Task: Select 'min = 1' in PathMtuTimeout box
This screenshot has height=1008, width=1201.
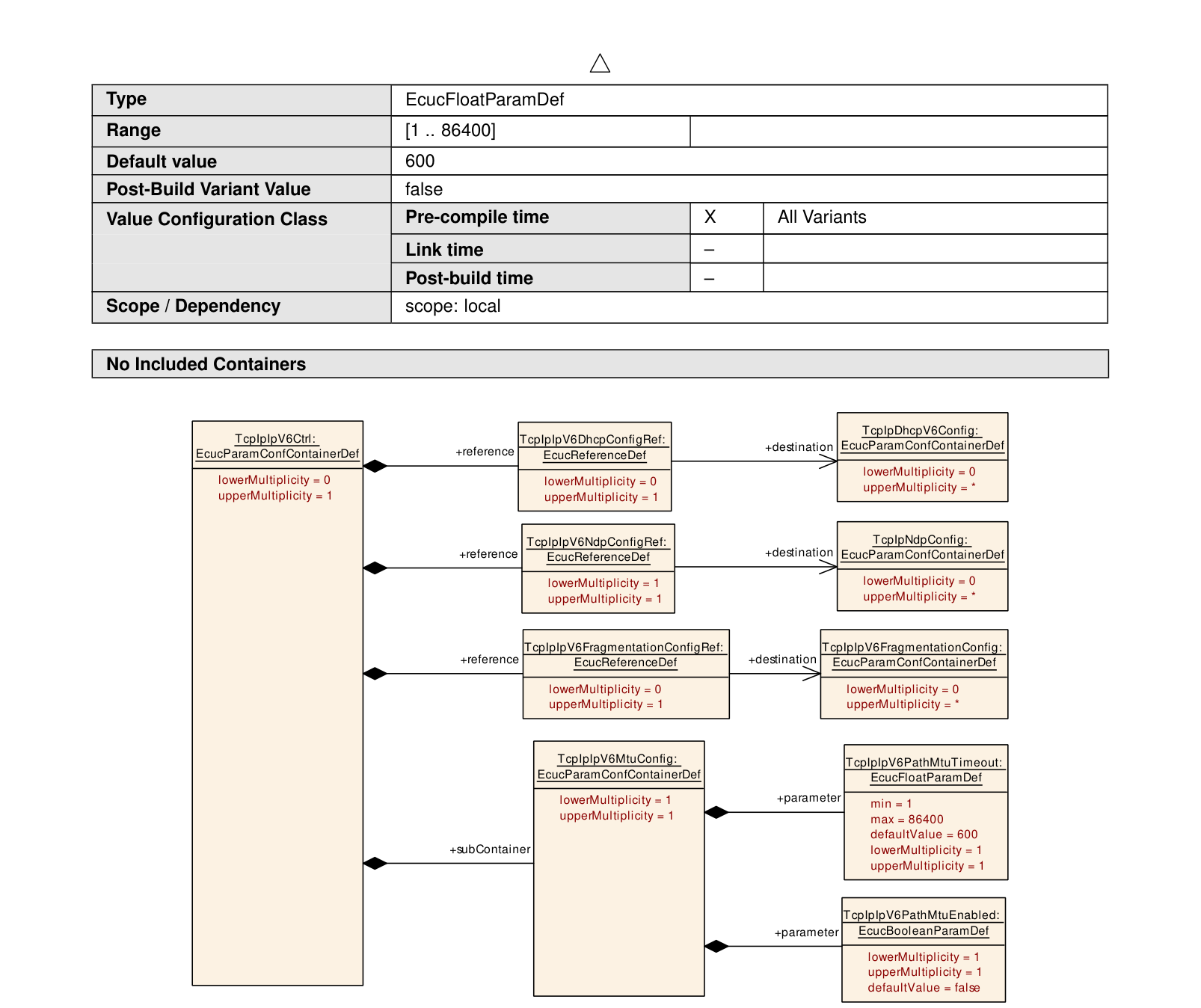Action: click(x=891, y=804)
